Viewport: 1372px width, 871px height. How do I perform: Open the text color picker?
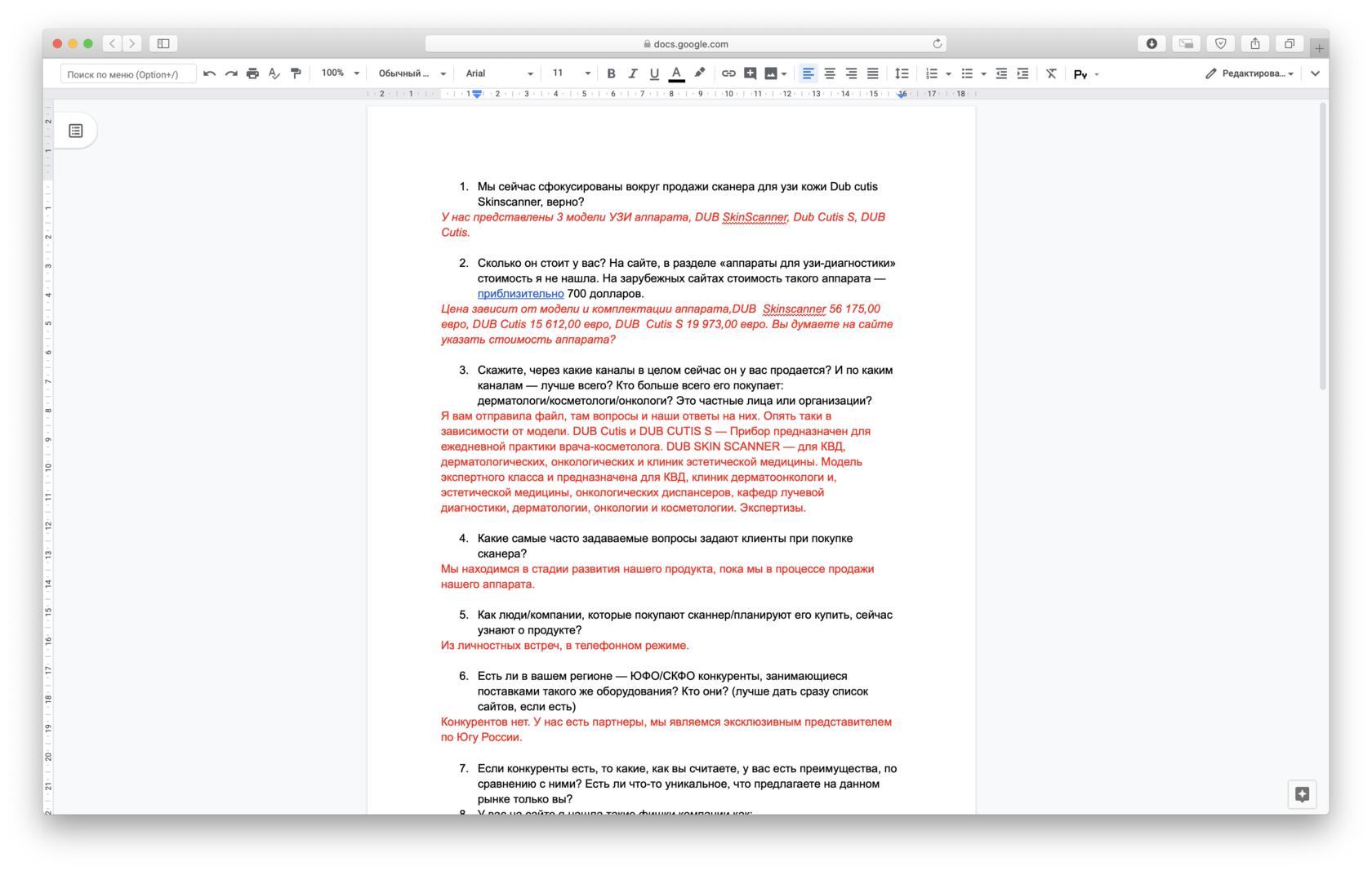coord(676,73)
